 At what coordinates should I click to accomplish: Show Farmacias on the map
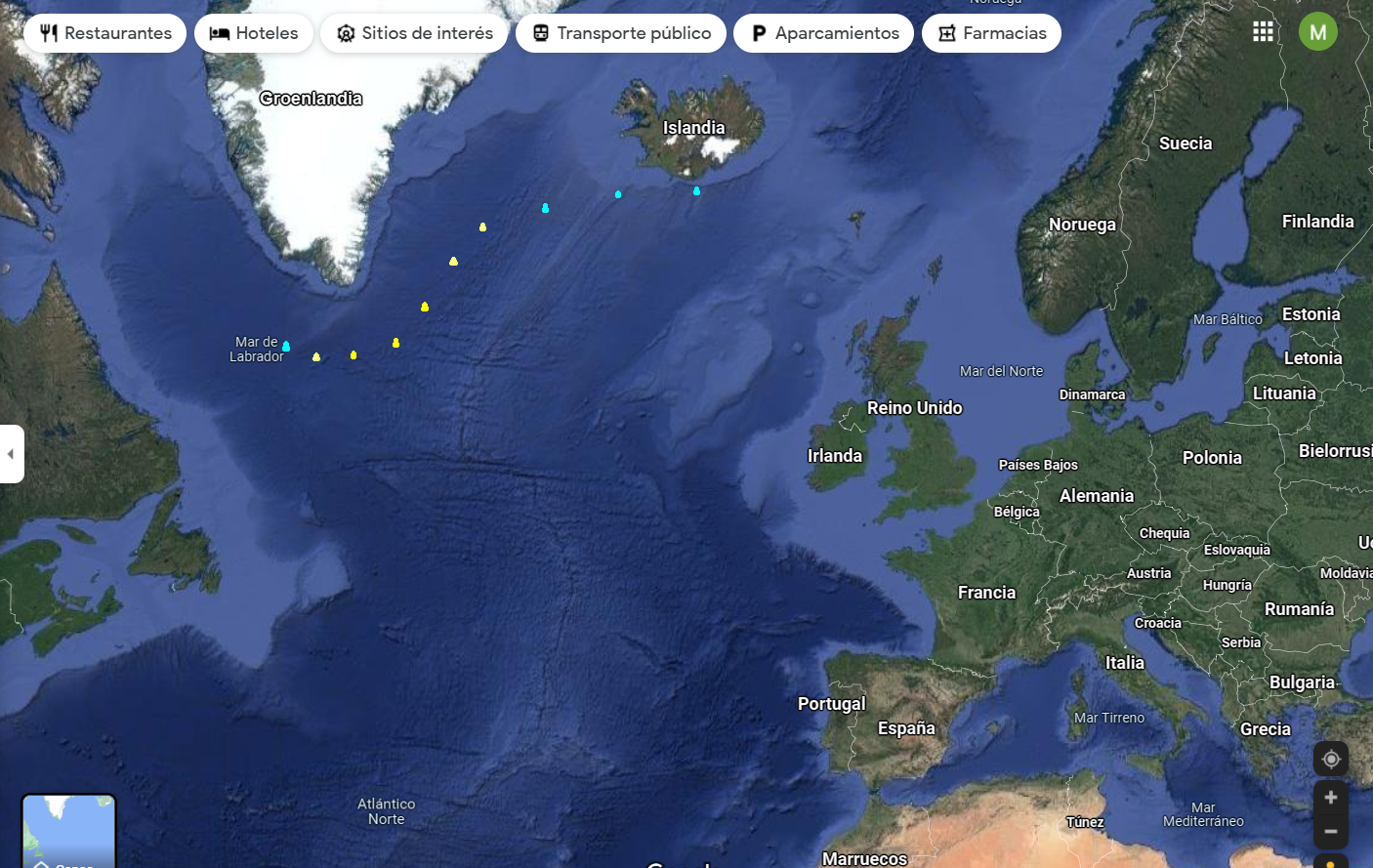(x=991, y=33)
